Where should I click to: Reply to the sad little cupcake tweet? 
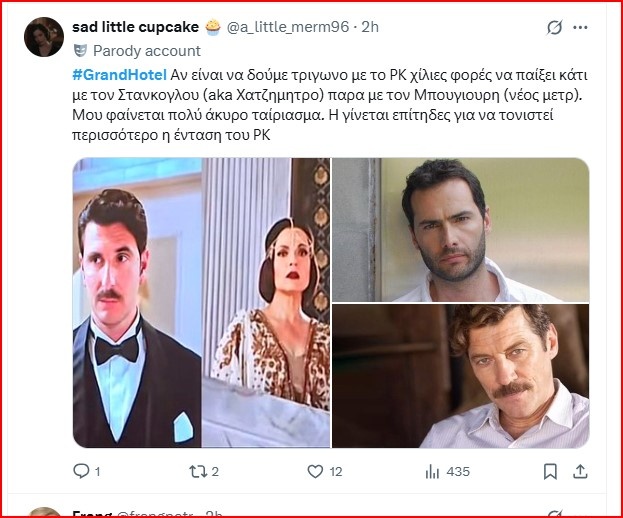tap(82, 471)
